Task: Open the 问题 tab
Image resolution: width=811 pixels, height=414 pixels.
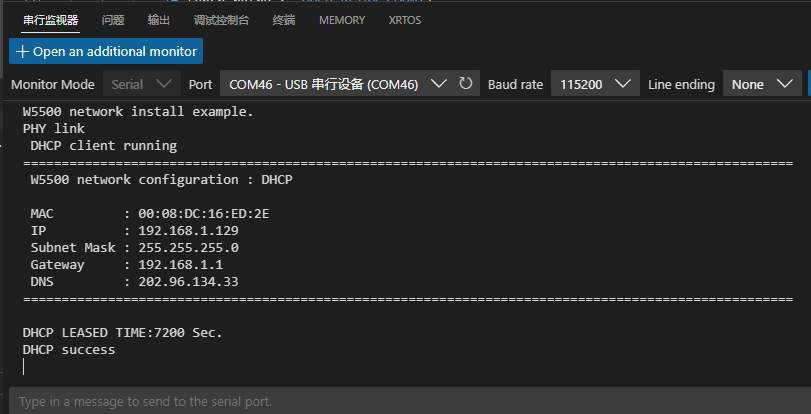Action: pyautogui.click(x=113, y=20)
